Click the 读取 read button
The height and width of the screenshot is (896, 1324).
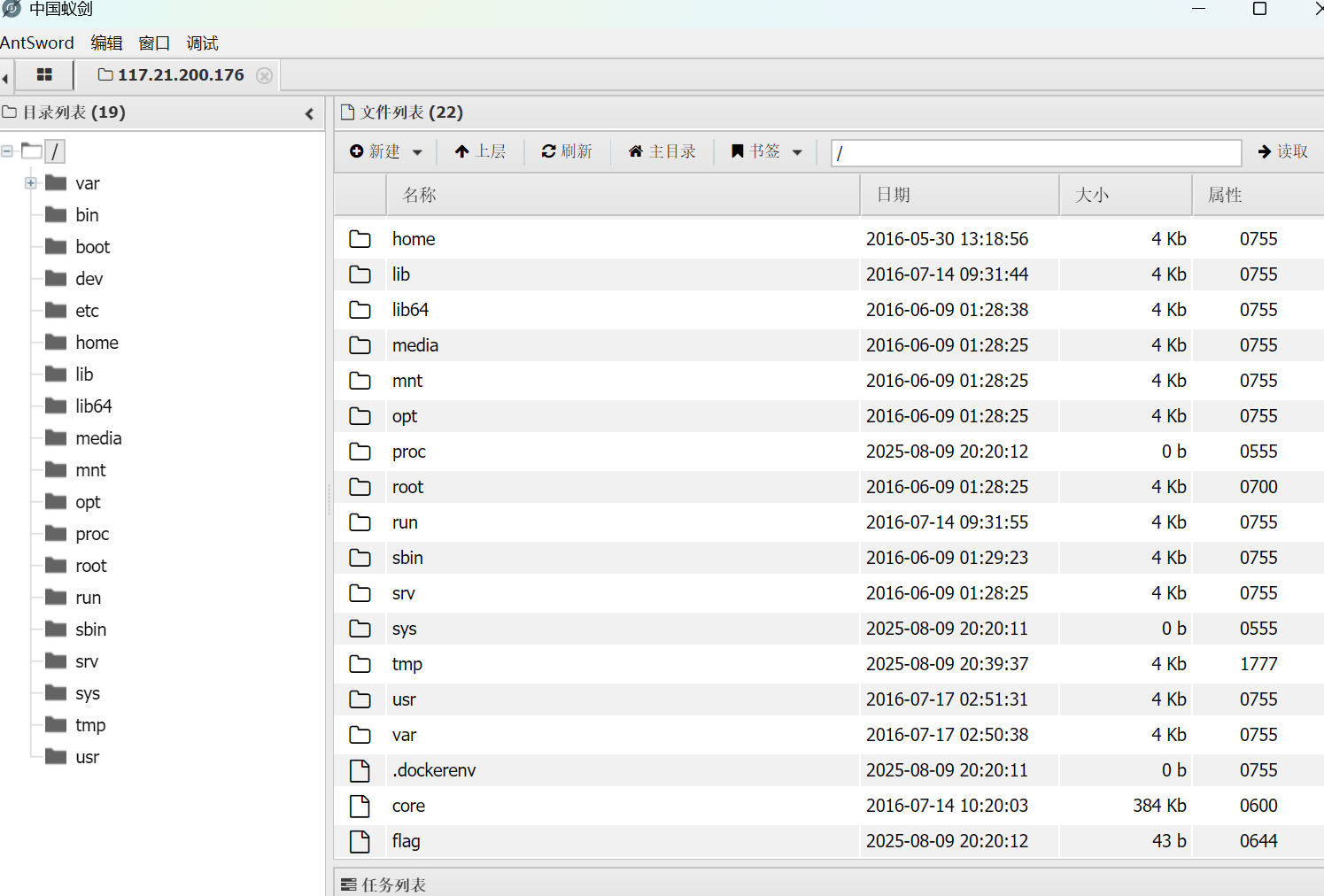point(1283,151)
